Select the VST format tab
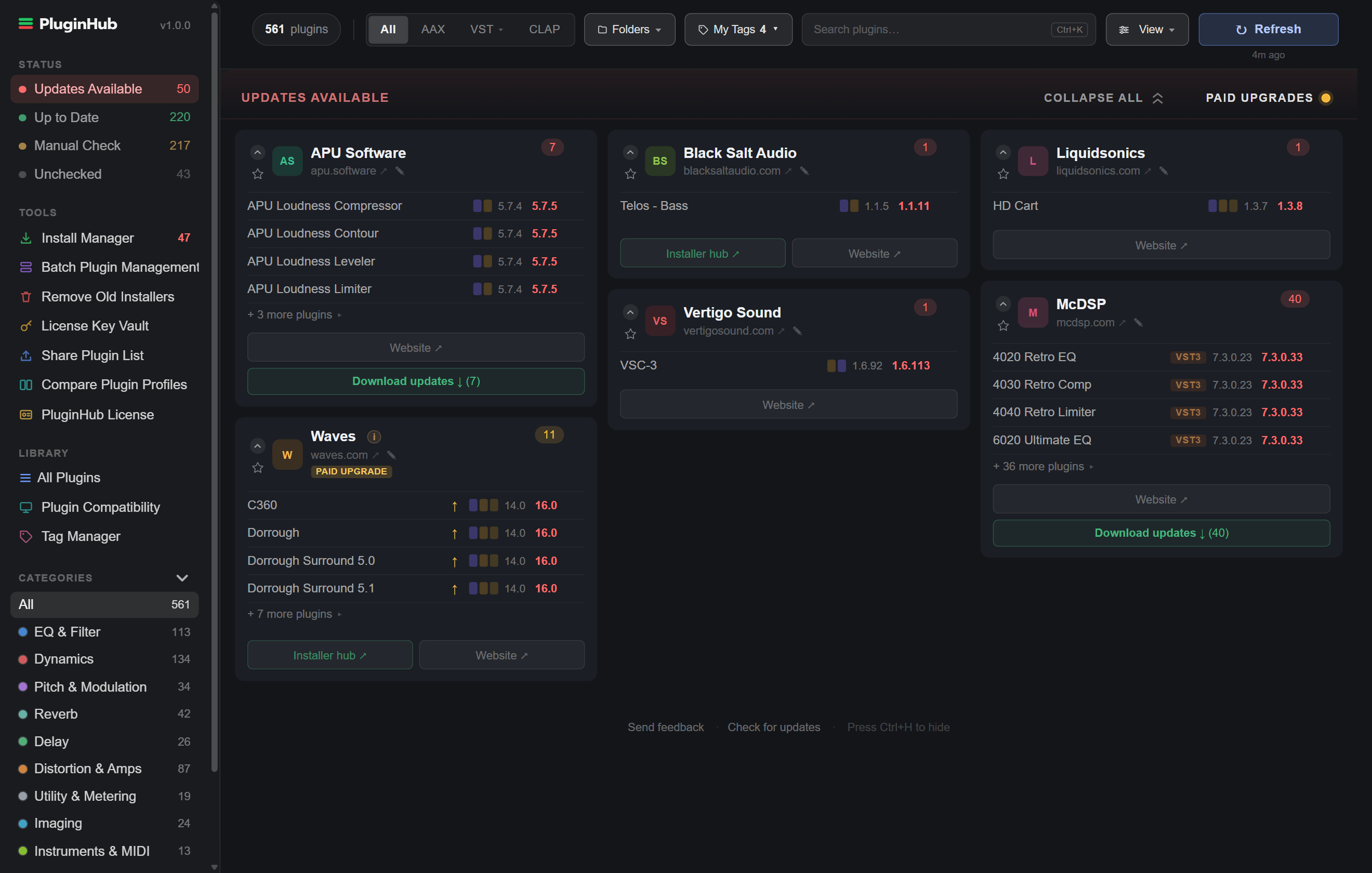The width and height of the screenshot is (1372, 873). [x=486, y=29]
